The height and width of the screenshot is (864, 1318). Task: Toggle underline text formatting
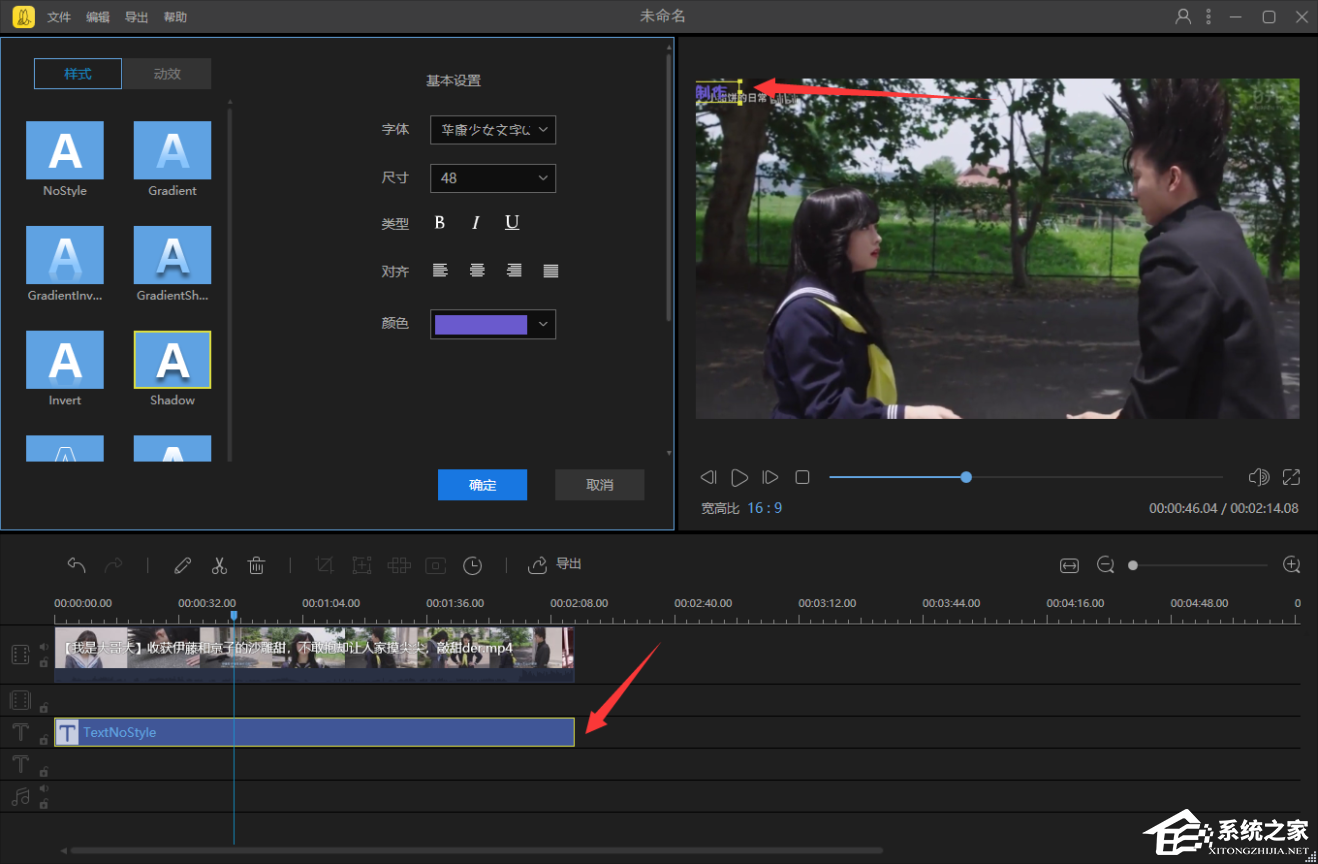(x=512, y=223)
